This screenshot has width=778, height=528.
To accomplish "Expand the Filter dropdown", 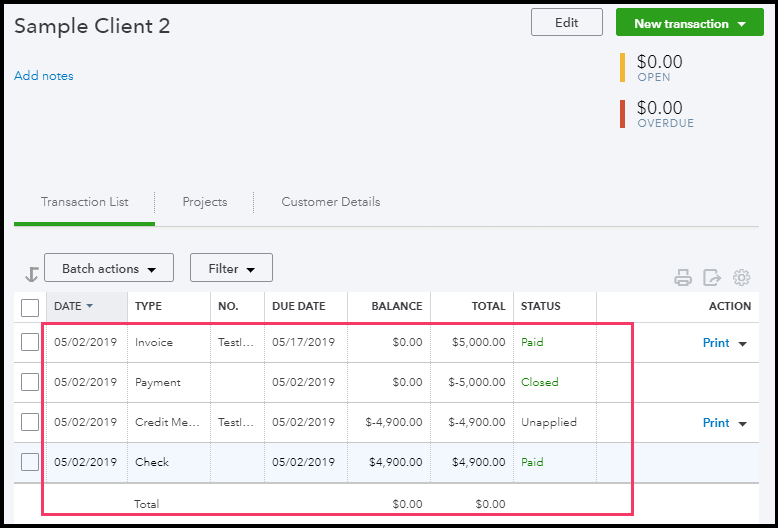I will pos(231,268).
